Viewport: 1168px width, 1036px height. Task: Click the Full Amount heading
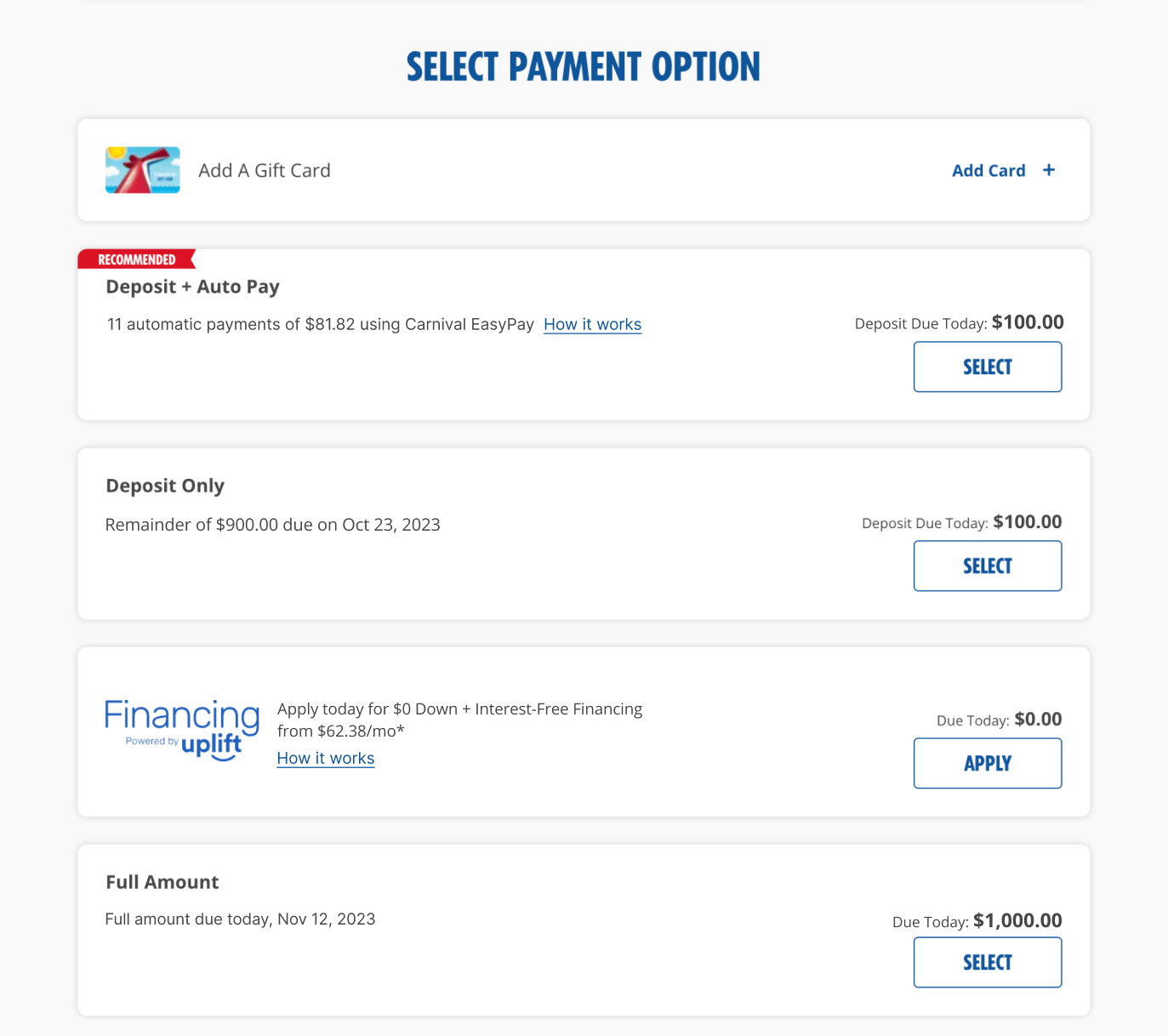point(162,882)
